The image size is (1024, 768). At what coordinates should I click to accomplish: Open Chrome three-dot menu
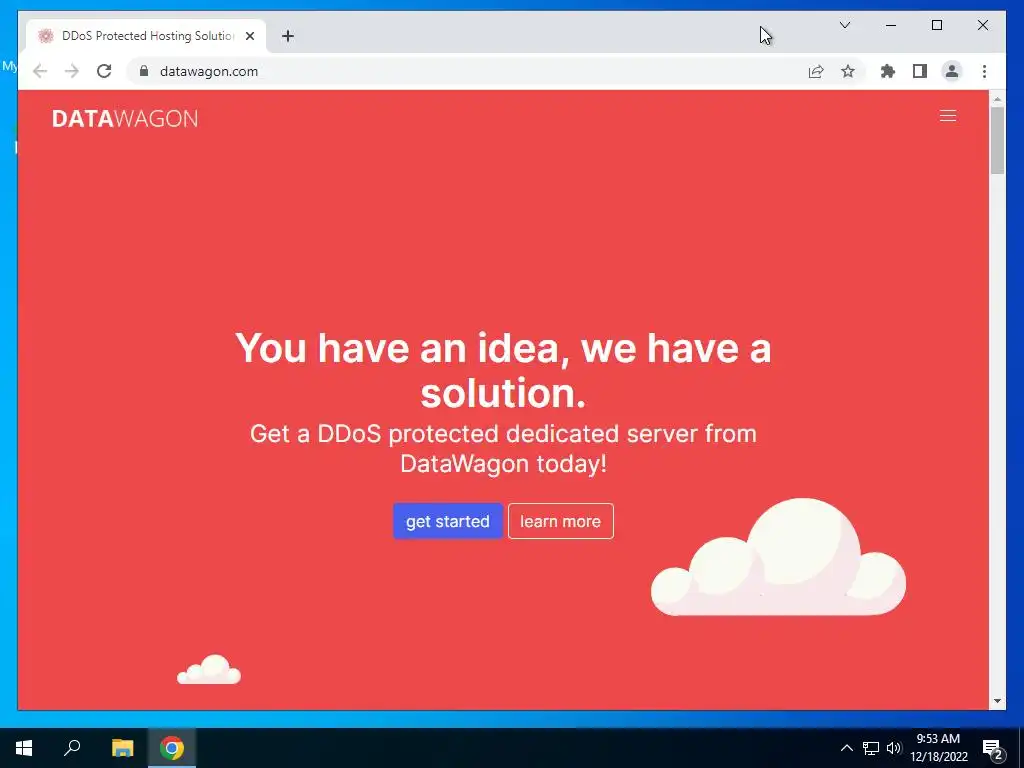tap(984, 71)
